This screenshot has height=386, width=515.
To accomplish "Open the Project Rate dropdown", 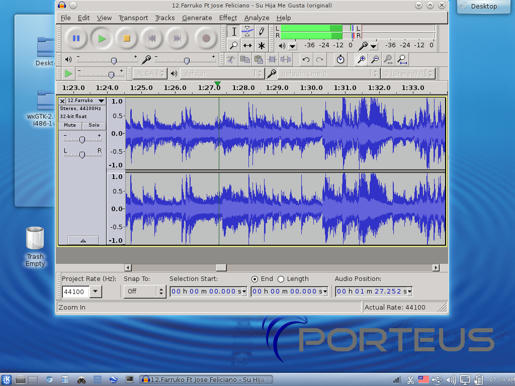I will [95, 291].
